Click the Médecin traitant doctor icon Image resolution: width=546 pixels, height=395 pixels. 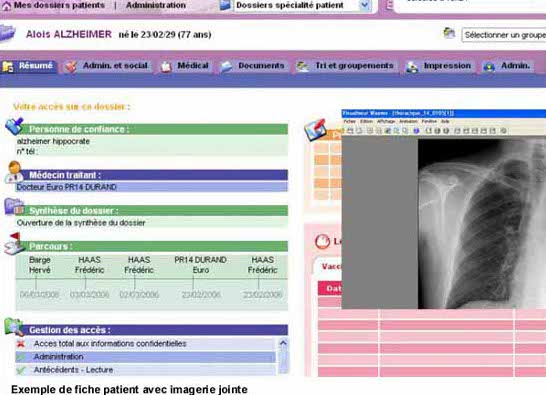coord(14,172)
